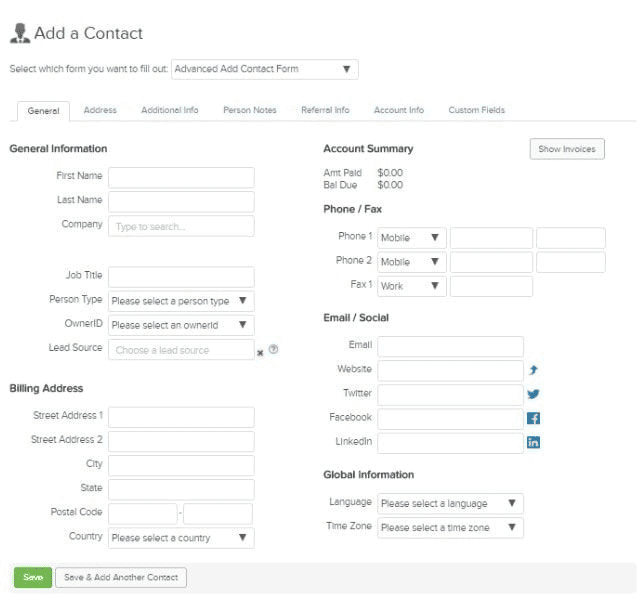Screen dimensions: 642x603
Task: Click Save & Add Another Contact
Action: [121, 578]
